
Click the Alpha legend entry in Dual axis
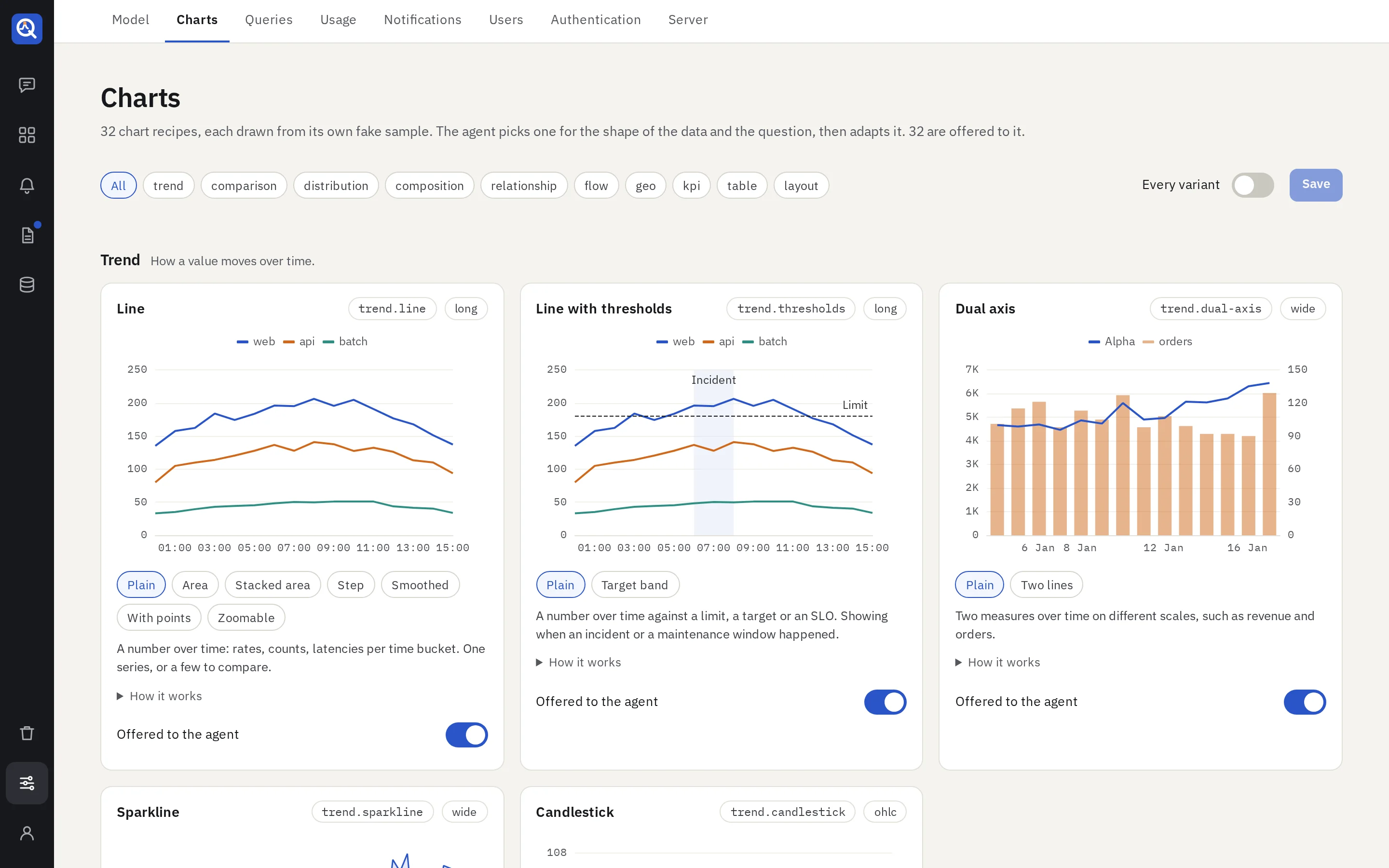tap(1112, 341)
